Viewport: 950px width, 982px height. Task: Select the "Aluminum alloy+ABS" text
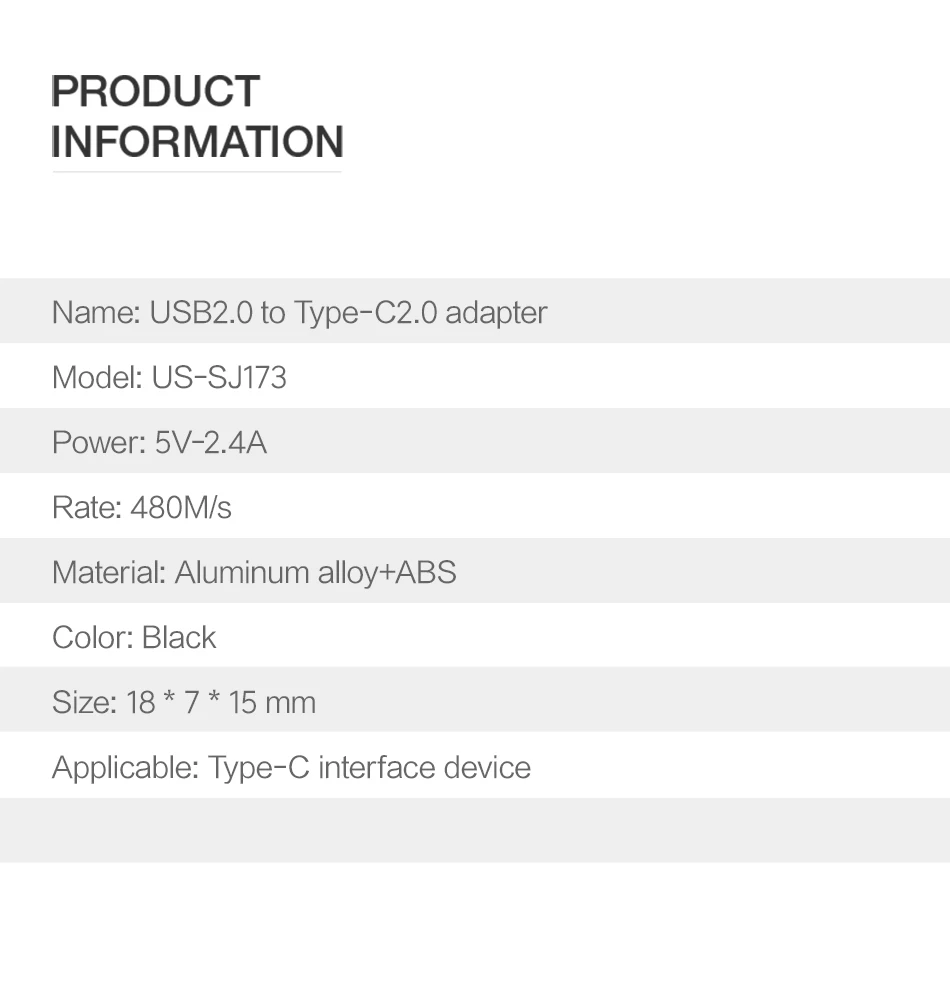[315, 572]
